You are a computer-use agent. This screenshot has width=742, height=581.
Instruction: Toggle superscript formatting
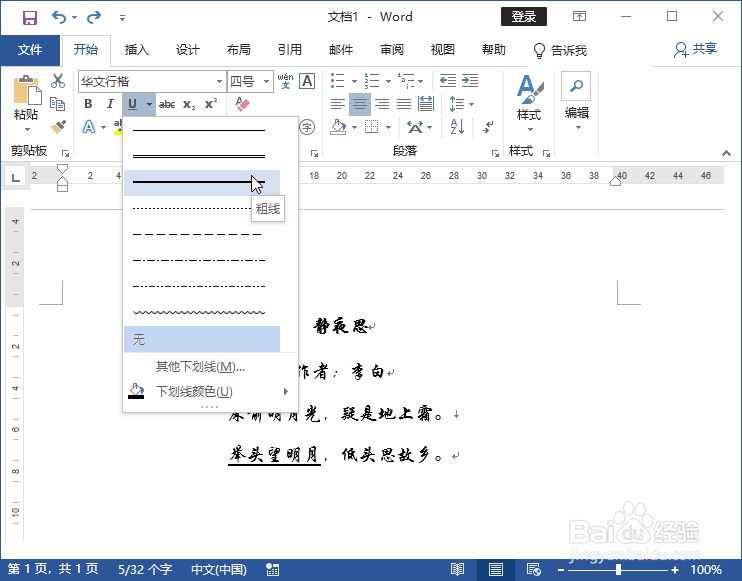coord(211,104)
